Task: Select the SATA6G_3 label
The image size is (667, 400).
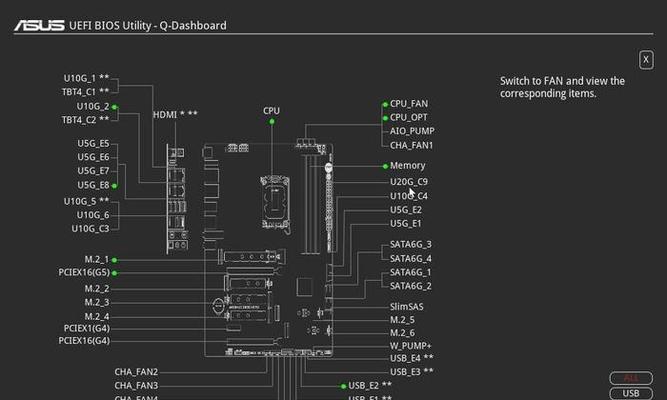Action: pos(410,244)
